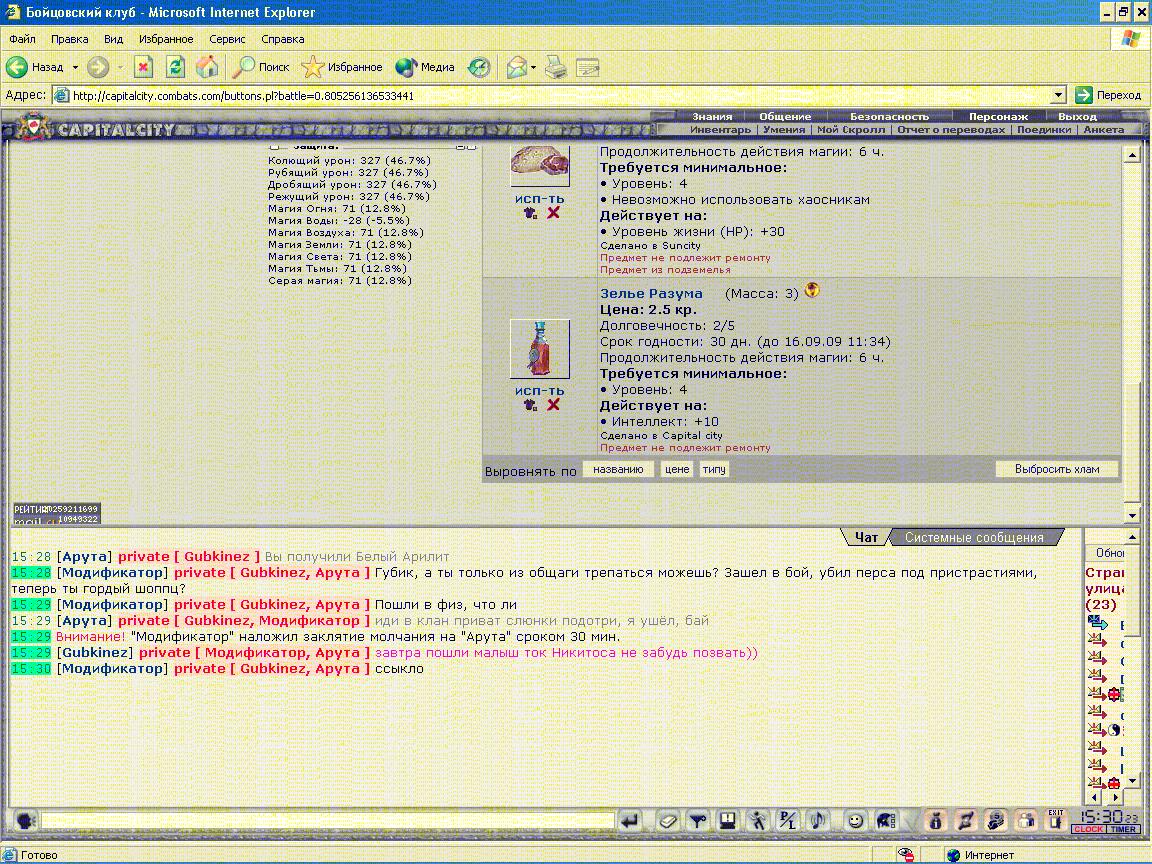
Task: Toggle the TIMER mode under the time display
Action: tap(1123, 829)
